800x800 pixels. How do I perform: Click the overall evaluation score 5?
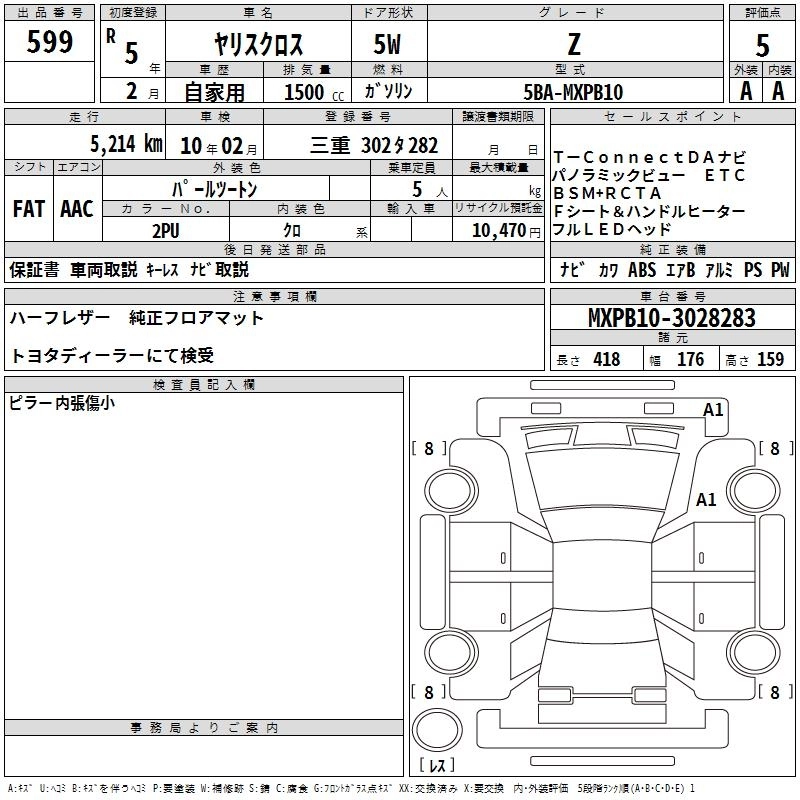coord(762,45)
